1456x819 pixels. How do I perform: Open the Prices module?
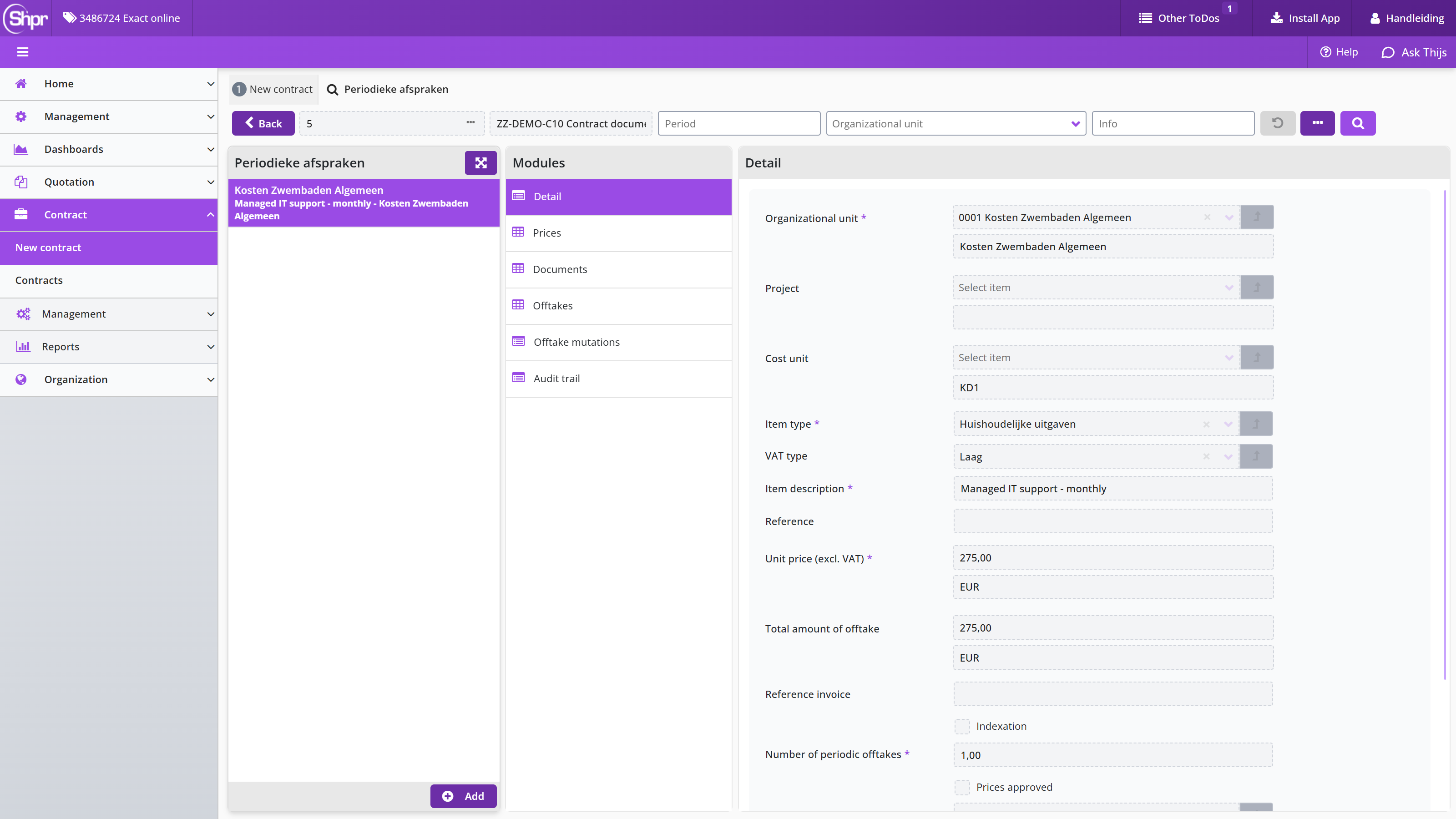point(618,233)
